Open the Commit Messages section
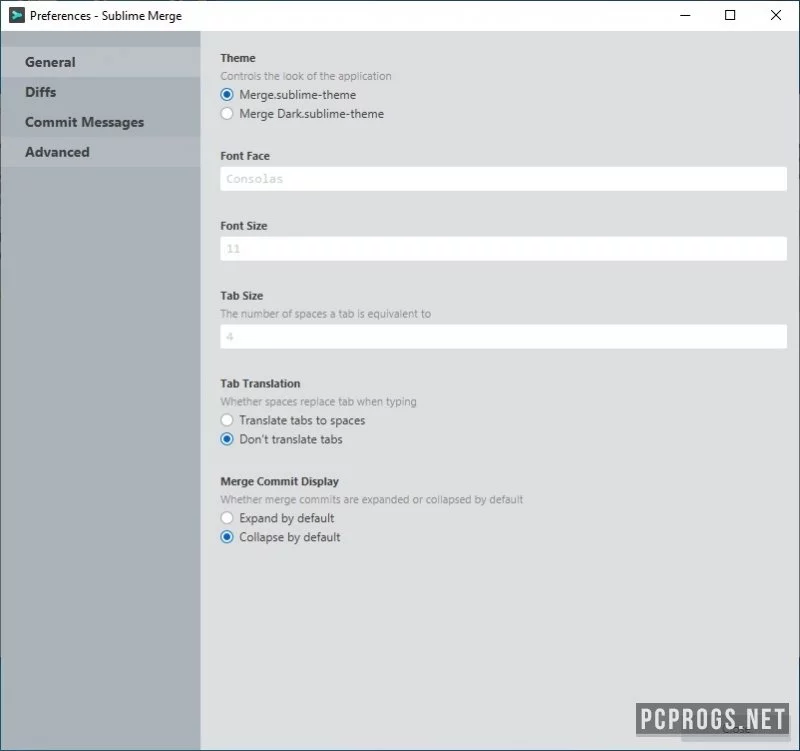The width and height of the screenshot is (800, 751). pos(100,122)
